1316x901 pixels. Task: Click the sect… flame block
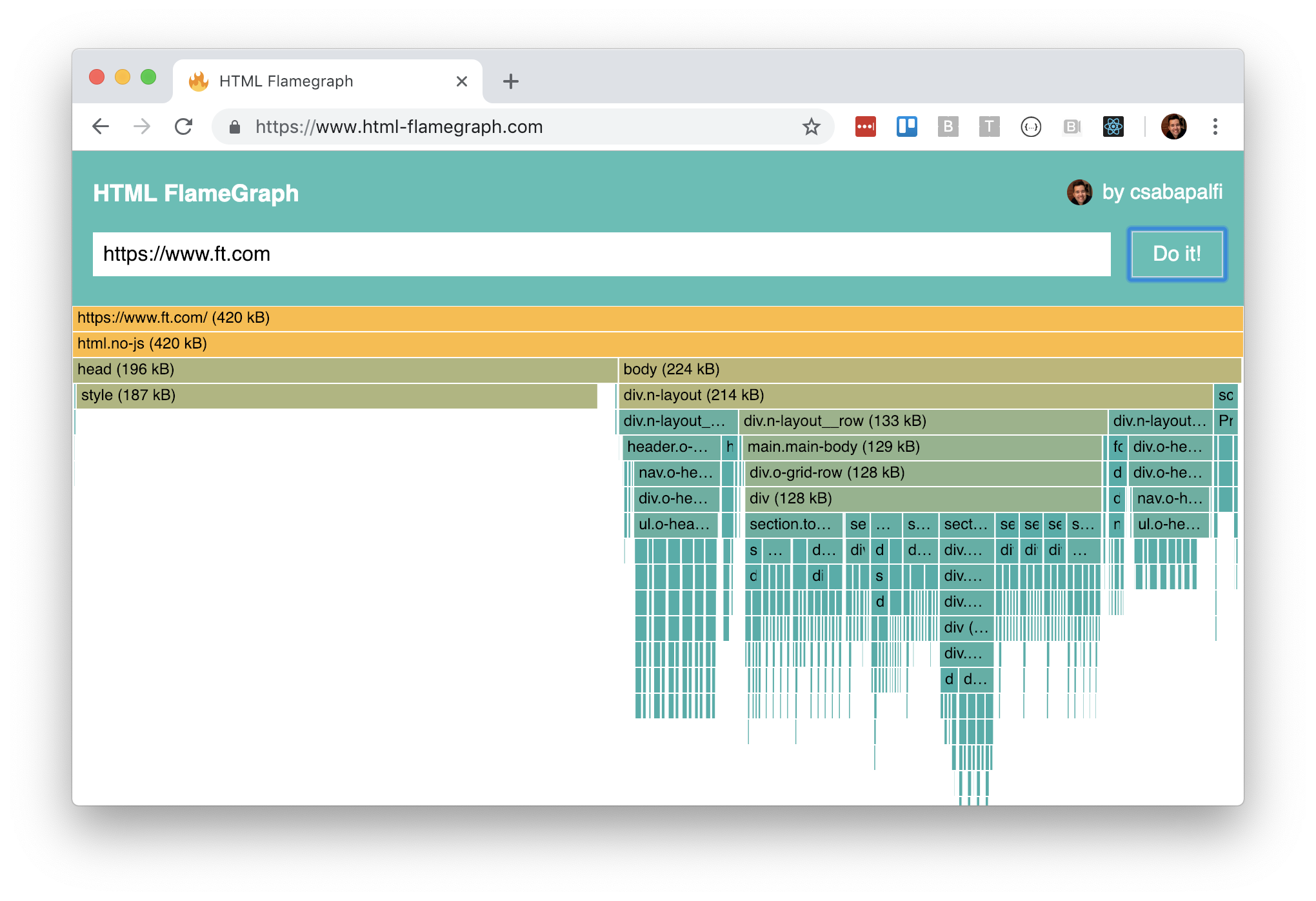(966, 525)
